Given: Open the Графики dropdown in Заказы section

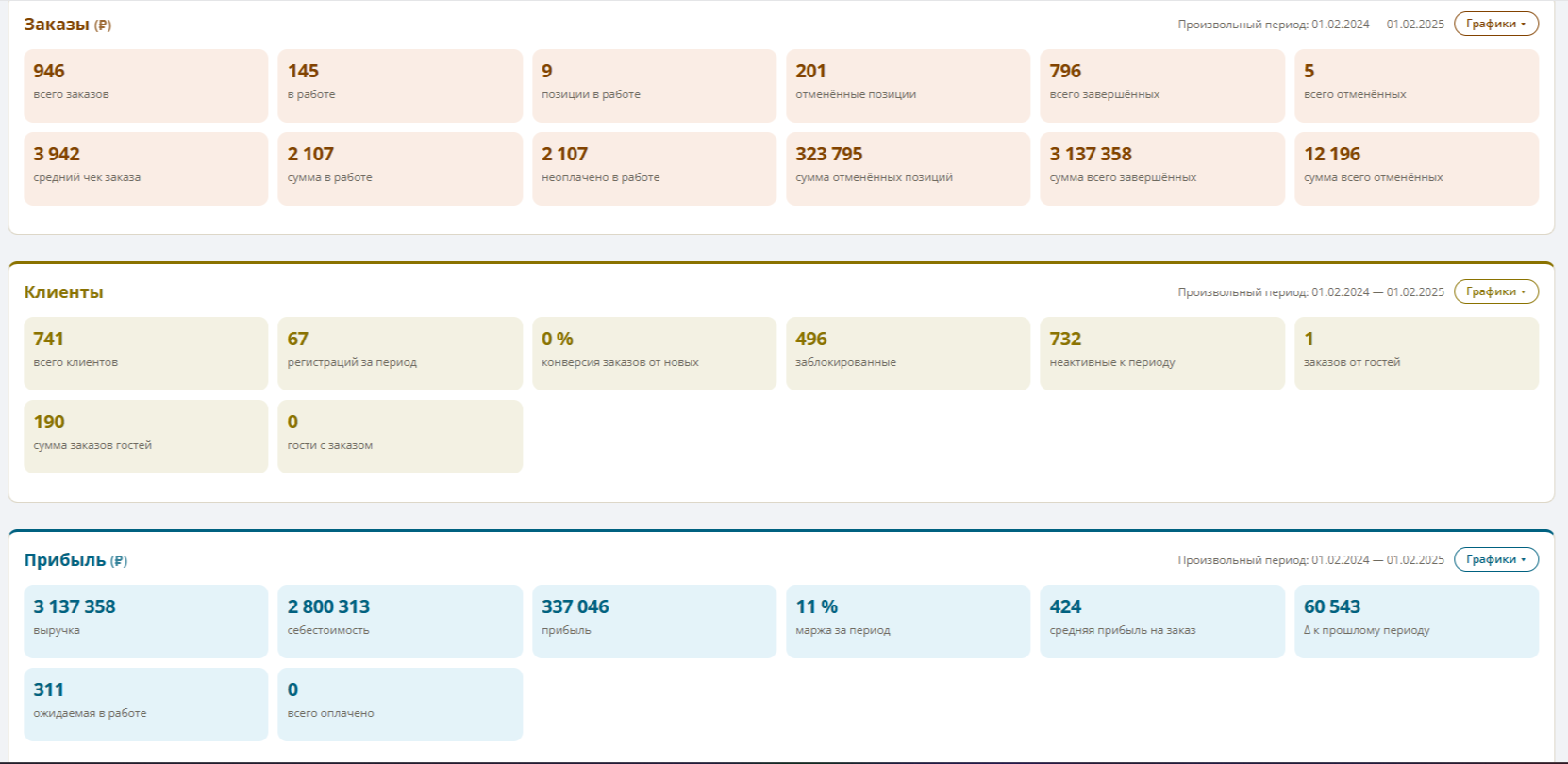Looking at the screenshot, I should pyautogui.click(x=1495, y=24).
